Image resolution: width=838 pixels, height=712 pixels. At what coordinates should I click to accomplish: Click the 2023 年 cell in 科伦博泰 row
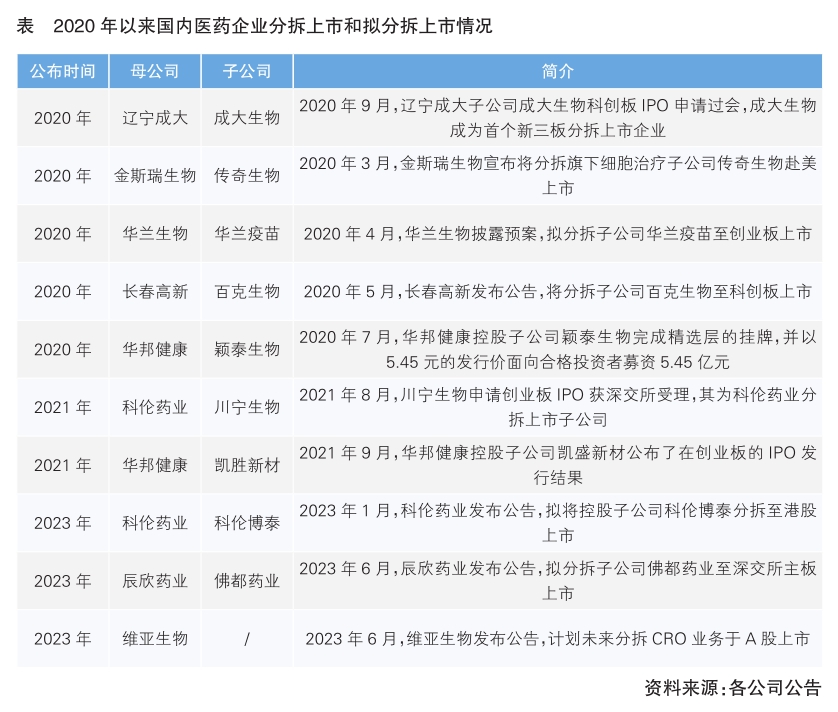click(x=63, y=523)
